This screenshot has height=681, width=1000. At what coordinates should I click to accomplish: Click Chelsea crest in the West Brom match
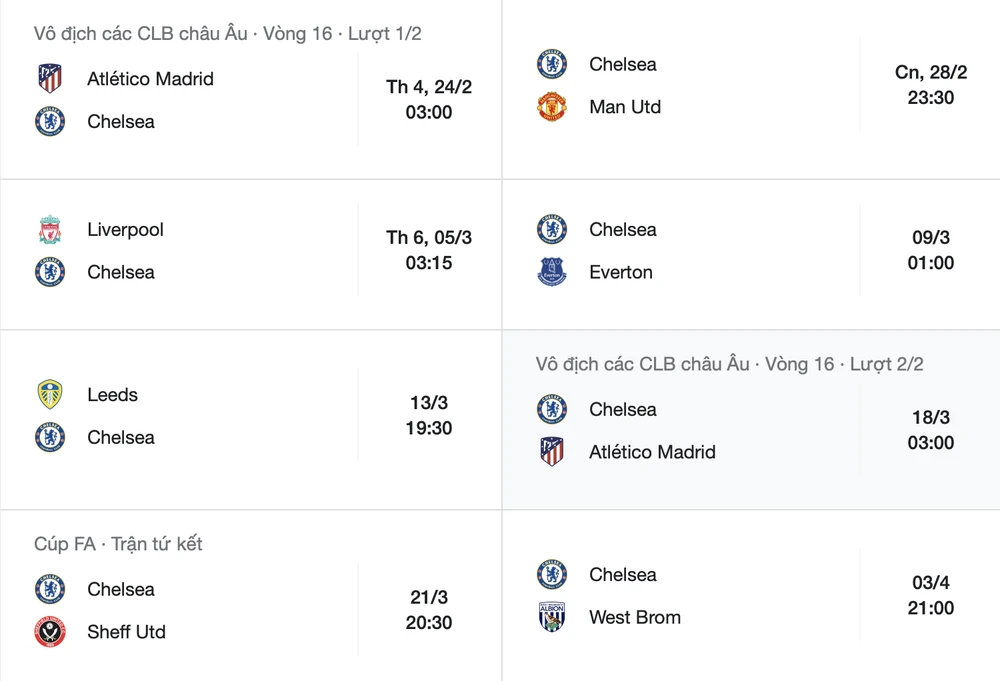(x=552, y=575)
